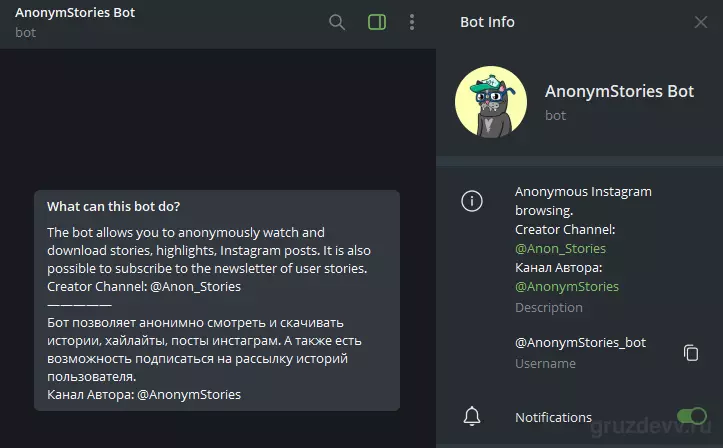Click the Notifications bell icon
Viewport: 723px width, 448px height.
tap(472, 417)
